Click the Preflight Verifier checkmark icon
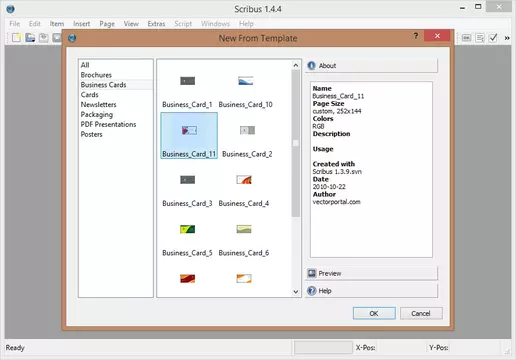Image resolution: width=516 pixels, height=360 pixels. coord(493,38)
